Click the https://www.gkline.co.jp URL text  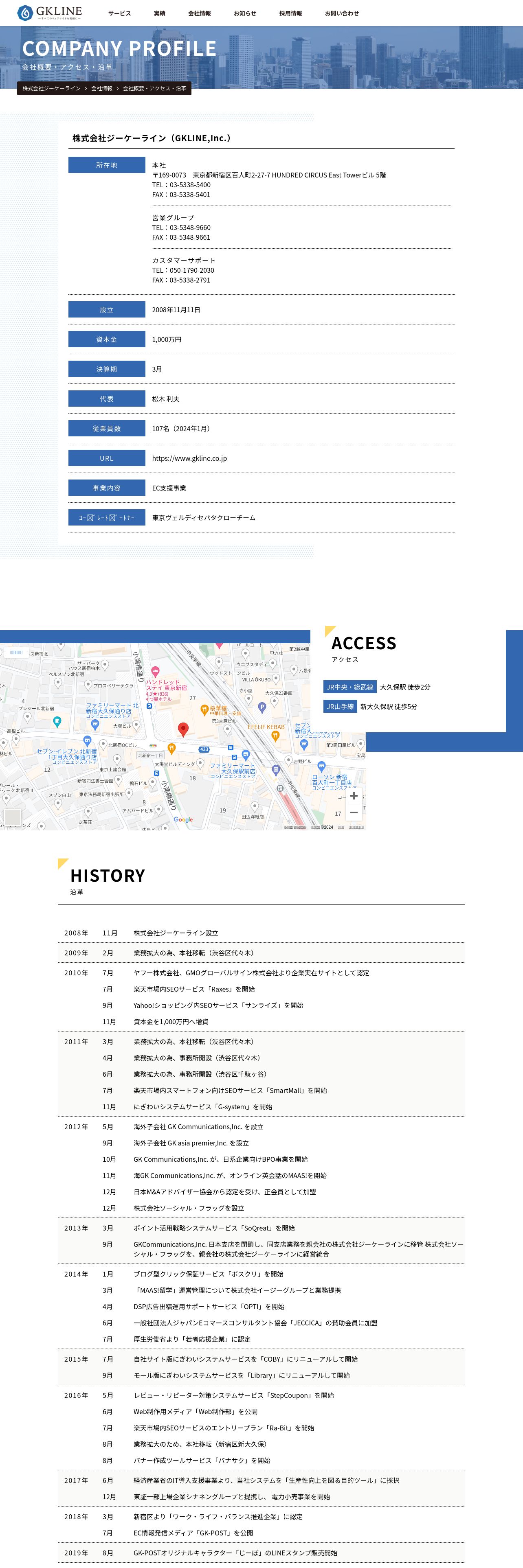189,458
